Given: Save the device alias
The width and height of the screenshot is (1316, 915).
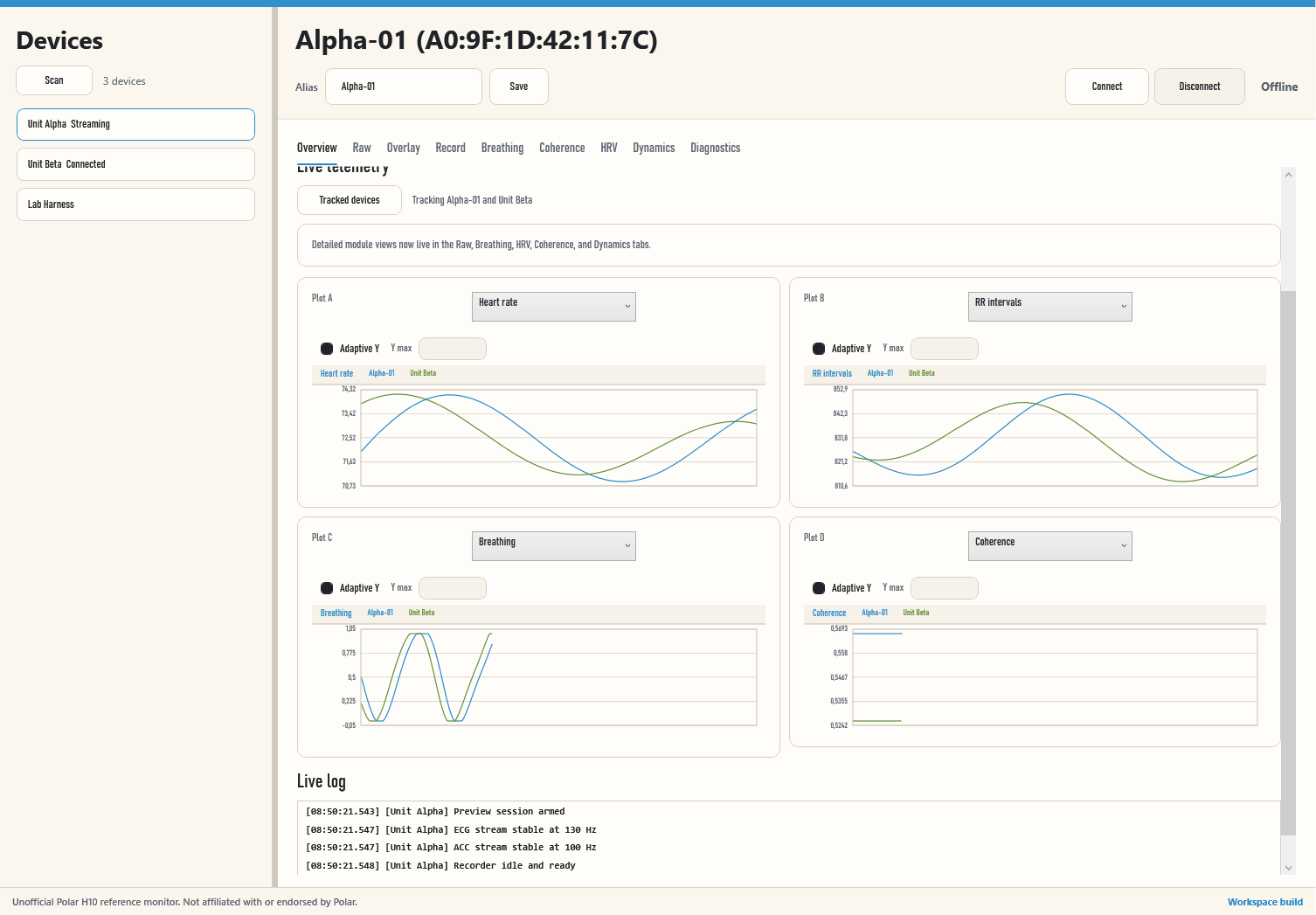Looking at the screenshot, I should point(519,87).
